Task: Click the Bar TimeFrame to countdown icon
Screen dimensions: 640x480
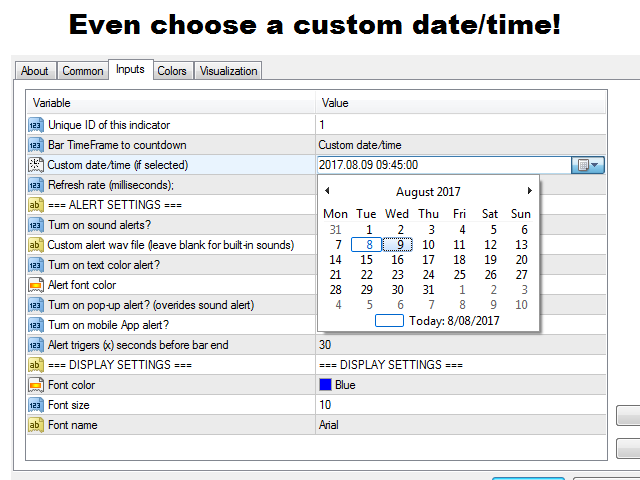Action: click(x=36, y=145)
